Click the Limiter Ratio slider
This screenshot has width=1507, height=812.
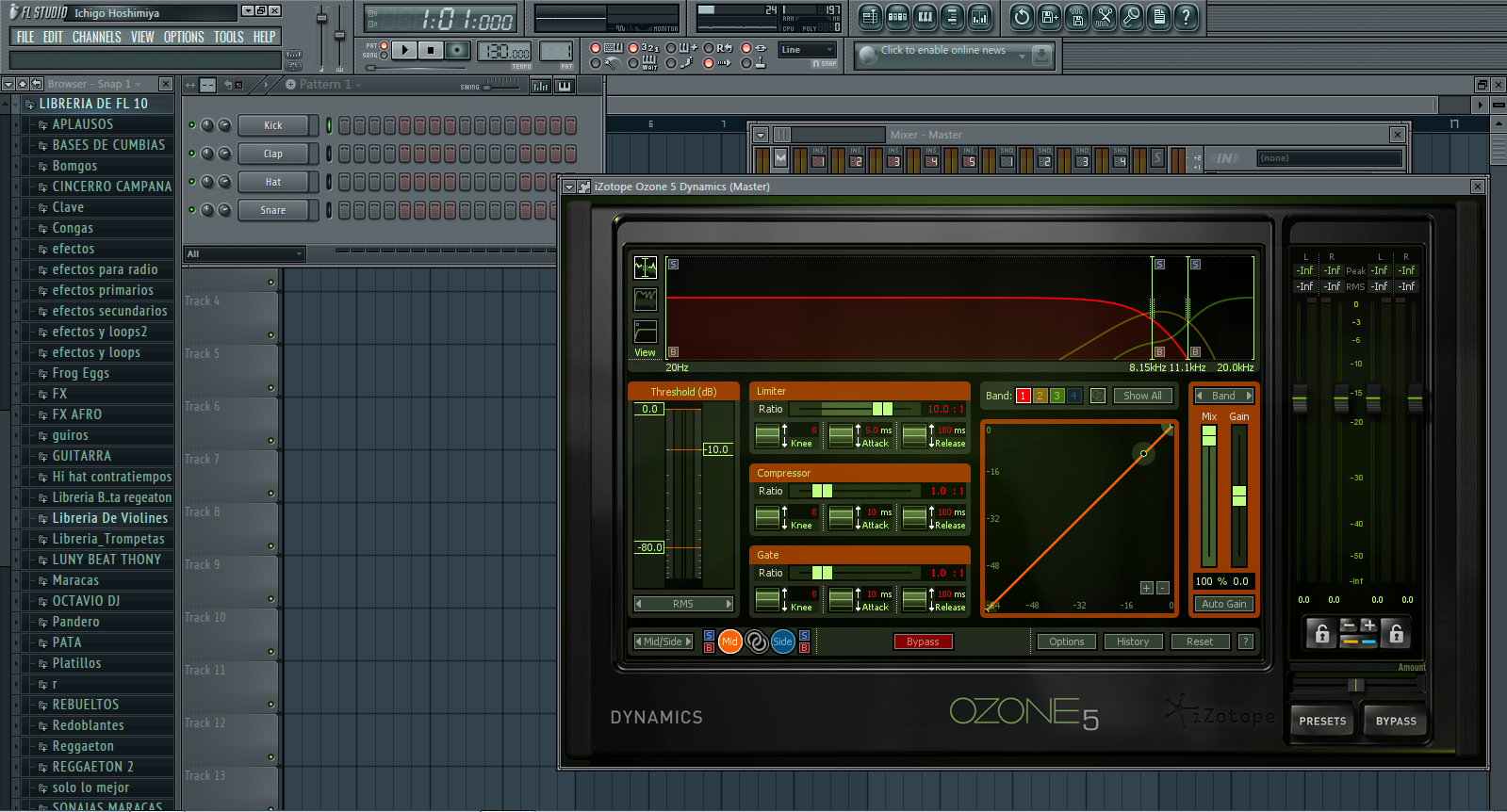(x=855, y=409)
